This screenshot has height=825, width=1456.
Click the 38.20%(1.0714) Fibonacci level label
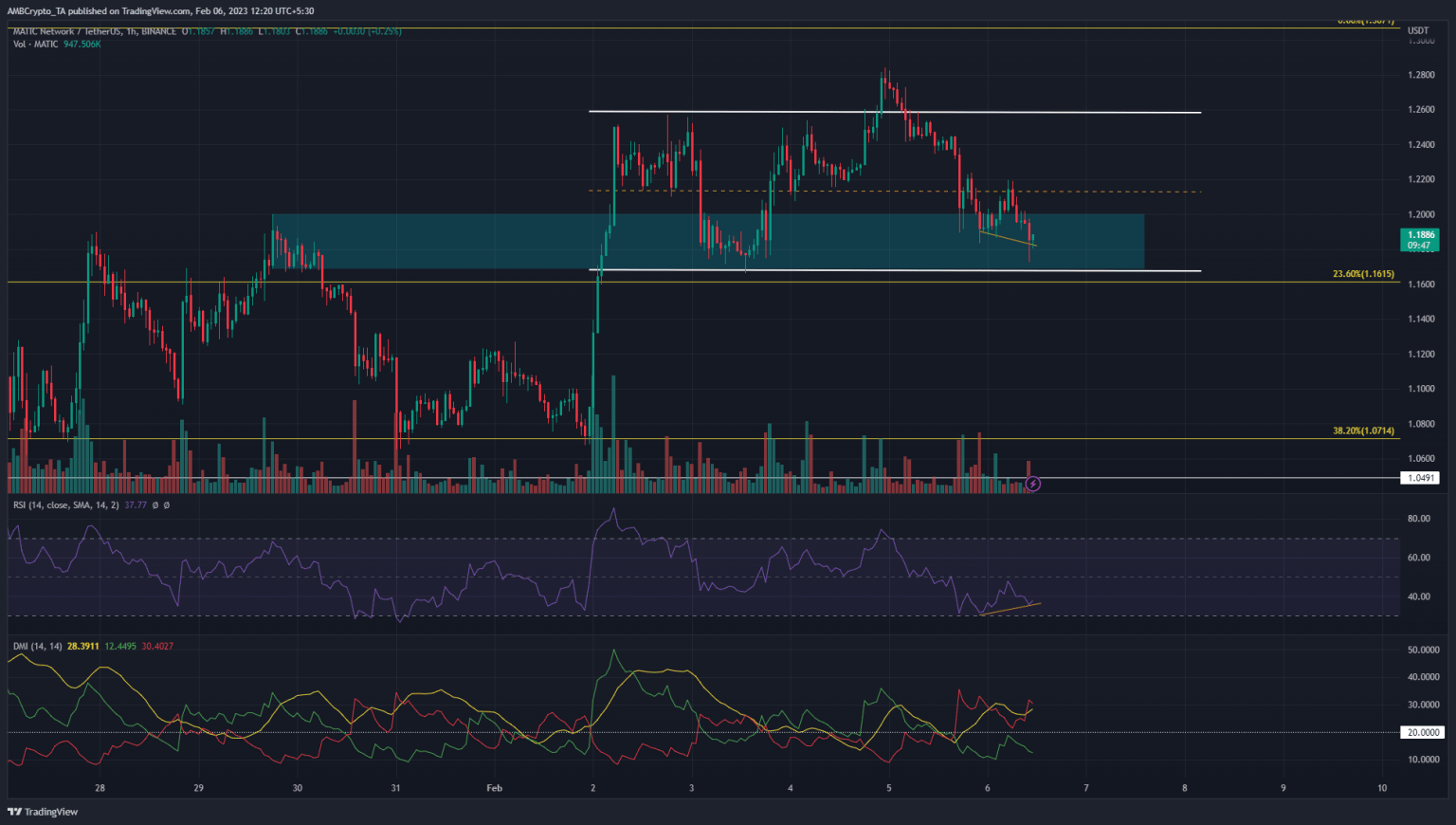pos(1363,431)
